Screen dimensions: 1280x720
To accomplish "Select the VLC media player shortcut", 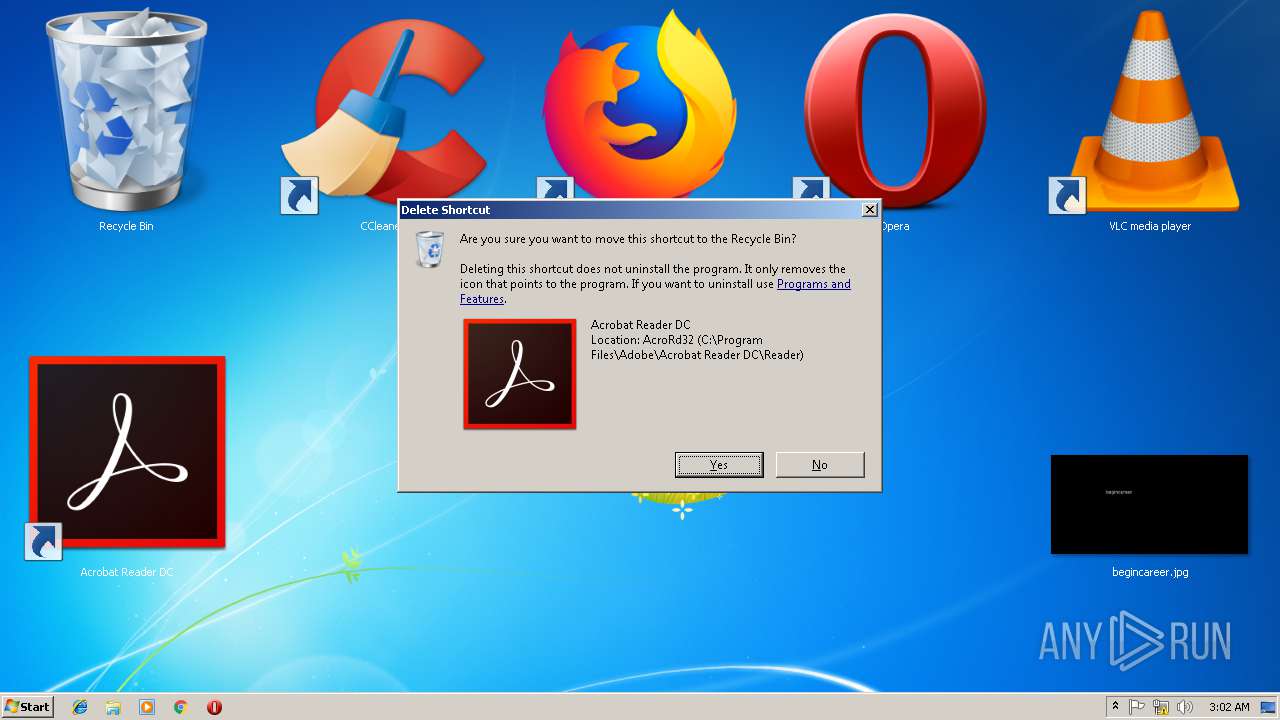I will pyautogui.click(x=1150, y=120).
